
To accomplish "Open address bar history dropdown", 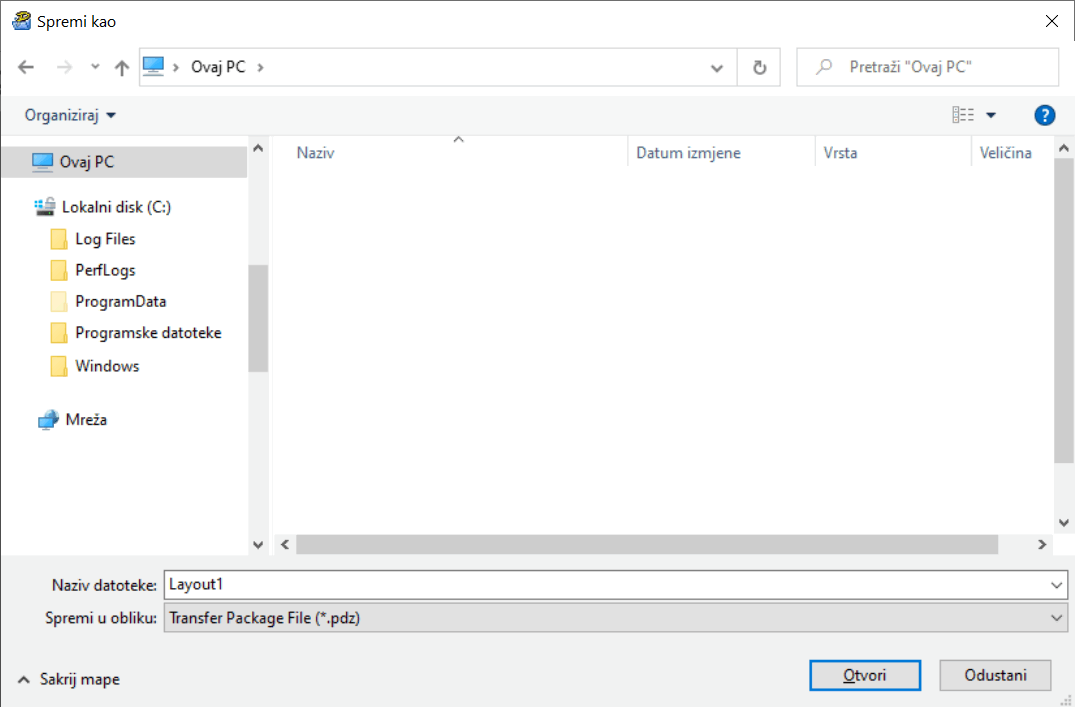I will click(717, 68).
